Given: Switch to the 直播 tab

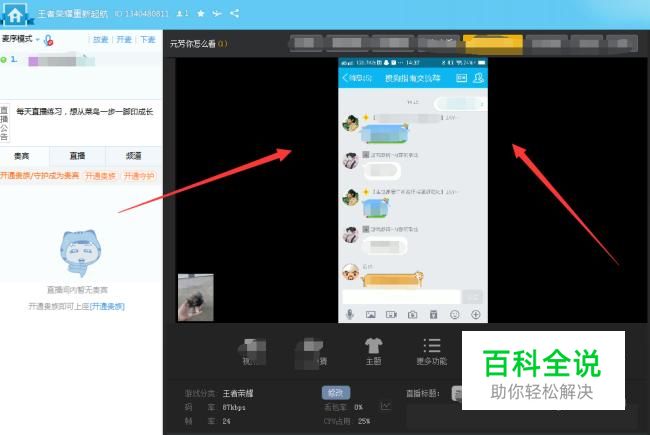Looking at the screenshot, I should point(78,156).
